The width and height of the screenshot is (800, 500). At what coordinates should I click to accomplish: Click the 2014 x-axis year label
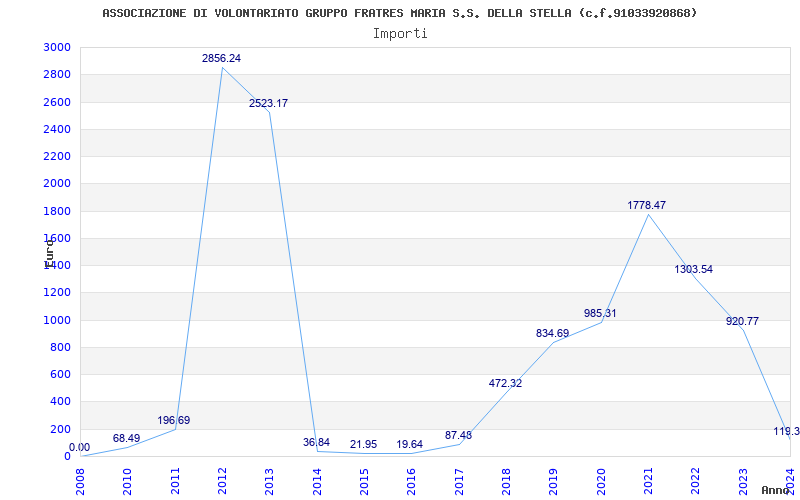[317, 481]
